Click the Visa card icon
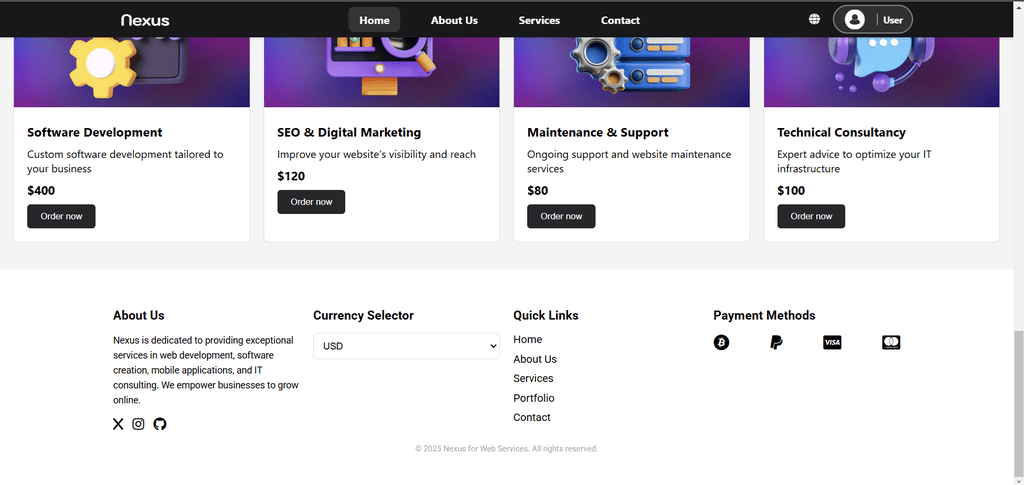 coord(832,343)
